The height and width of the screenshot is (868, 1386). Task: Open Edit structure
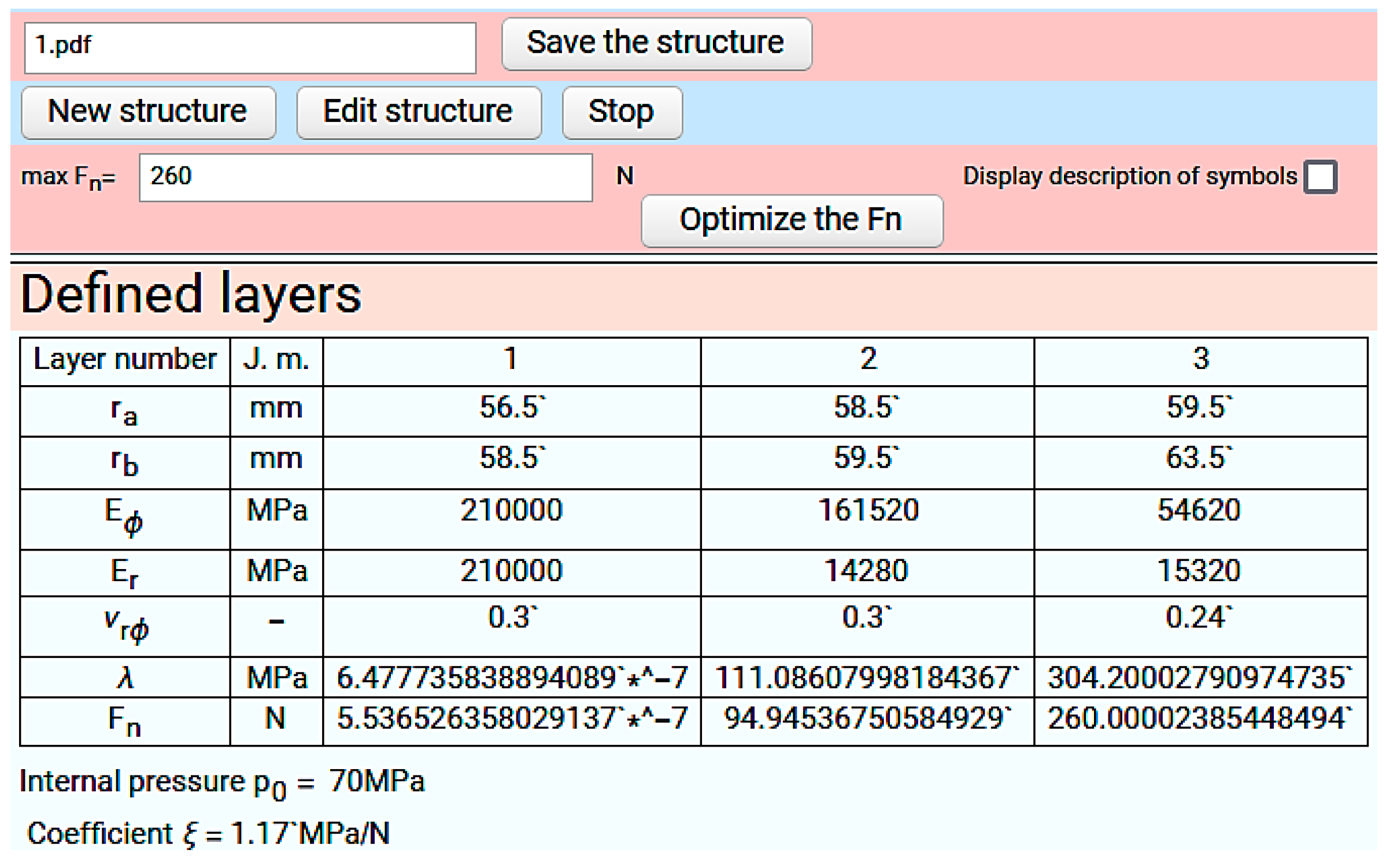419,112
